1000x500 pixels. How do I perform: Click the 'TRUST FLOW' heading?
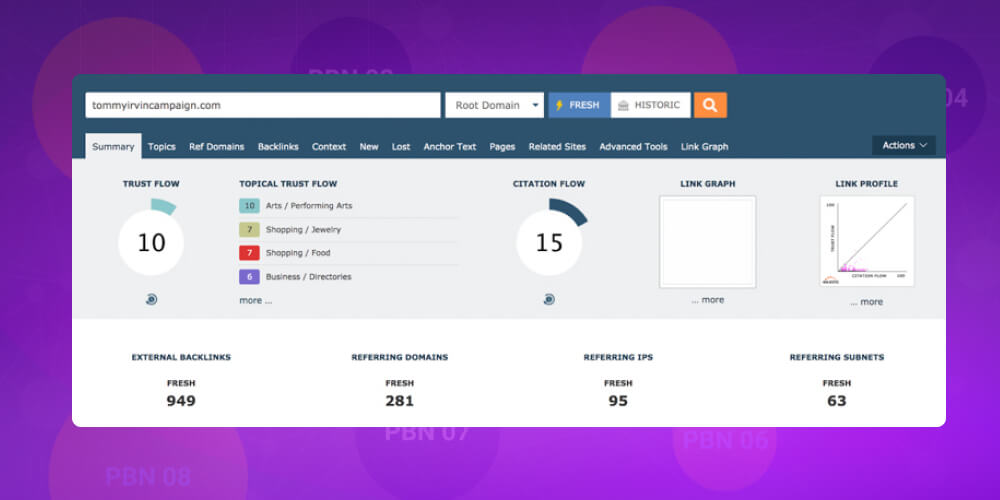coord(151,184)
